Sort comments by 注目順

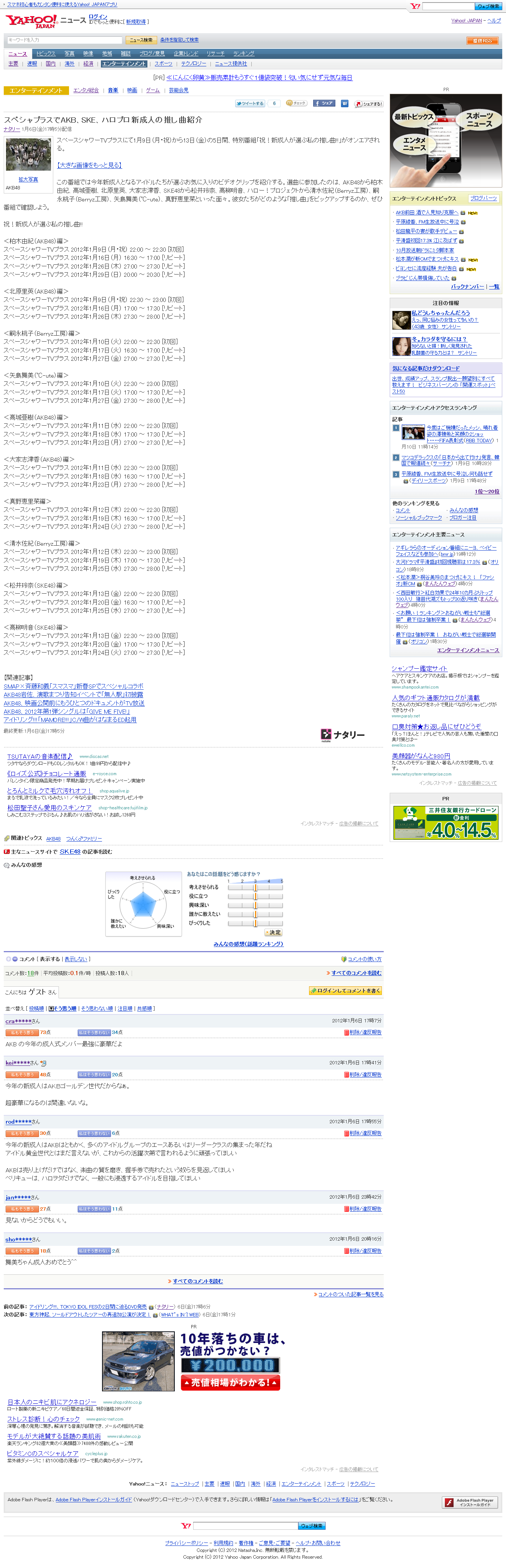[x=124, y=1008]
